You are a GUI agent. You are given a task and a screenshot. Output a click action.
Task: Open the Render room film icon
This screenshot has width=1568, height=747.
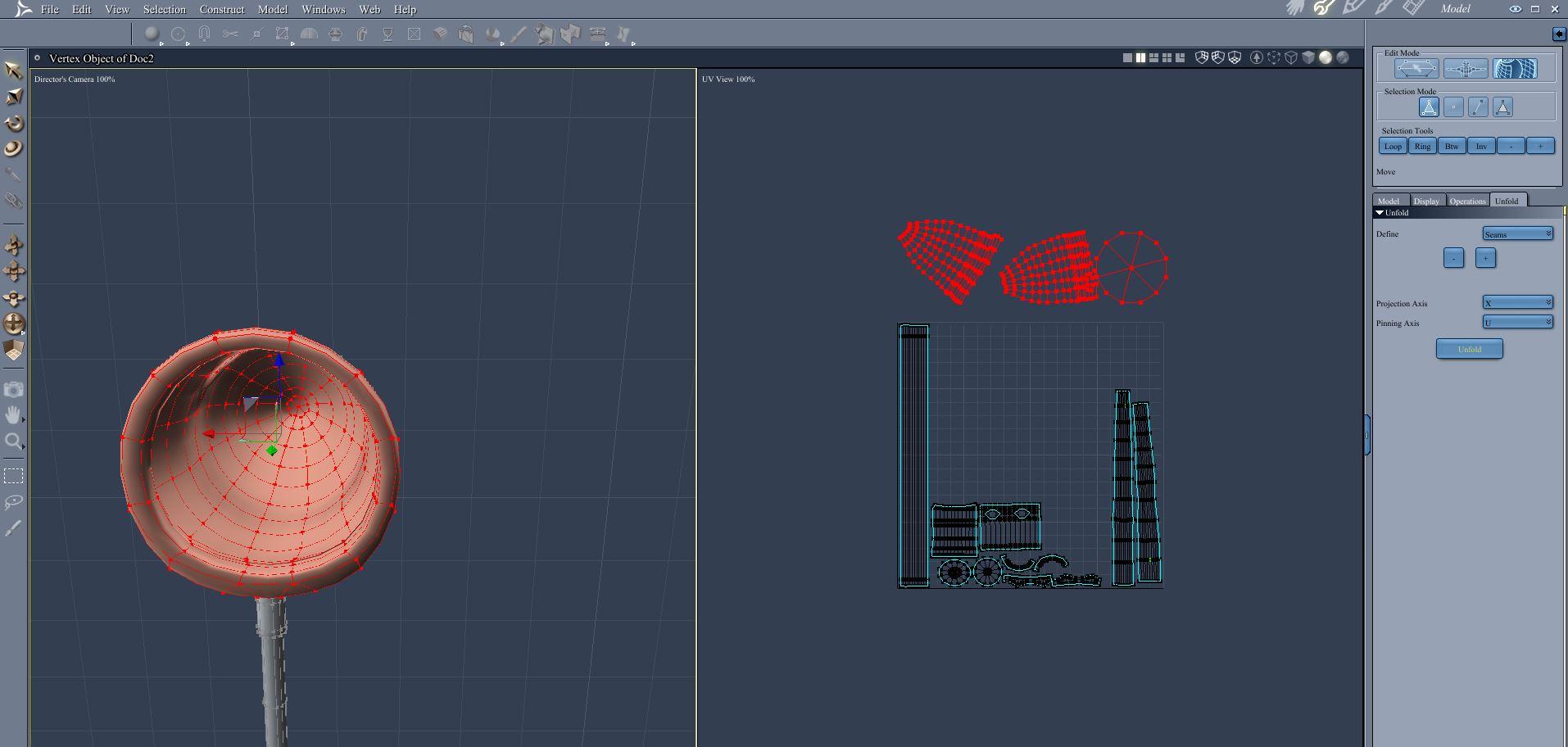1413,8
